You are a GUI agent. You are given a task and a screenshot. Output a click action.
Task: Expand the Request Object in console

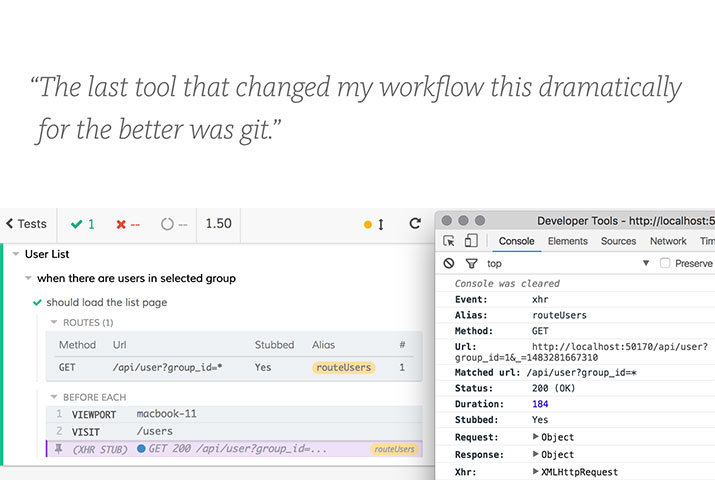click(537, 437)
